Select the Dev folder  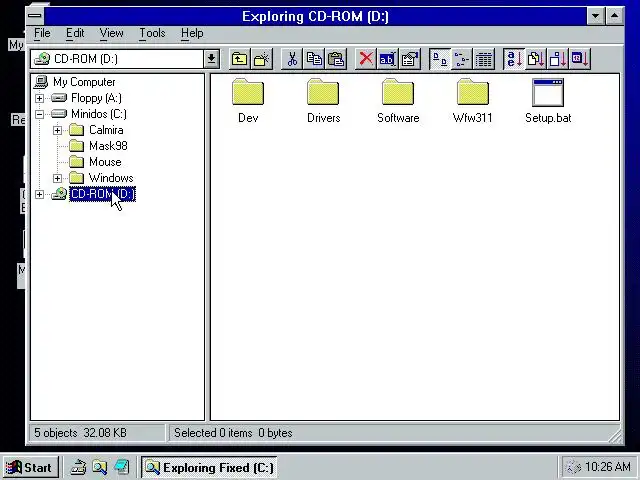[248, 101]
